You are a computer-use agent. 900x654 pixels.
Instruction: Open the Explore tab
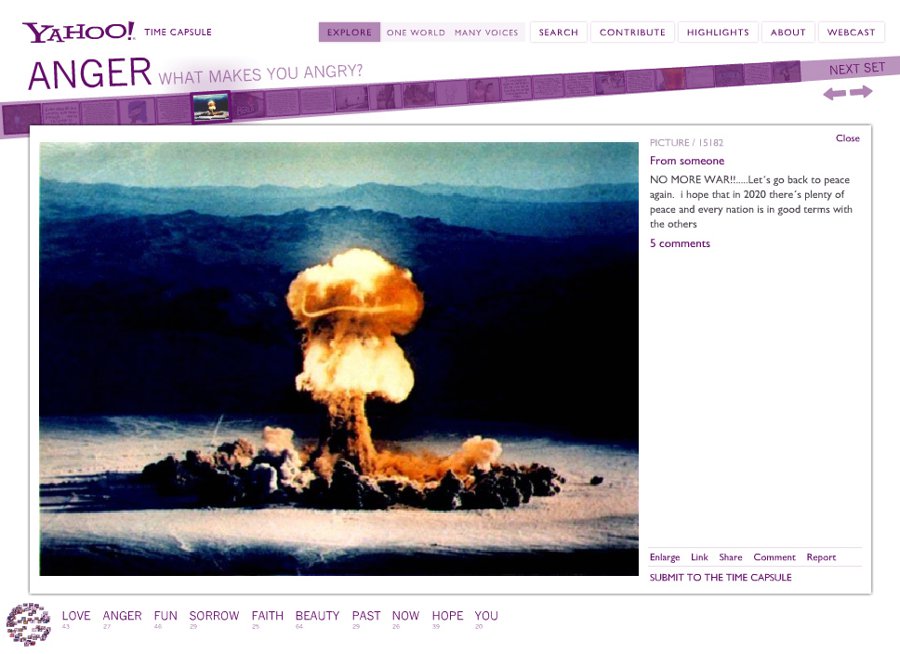point(349,32)
